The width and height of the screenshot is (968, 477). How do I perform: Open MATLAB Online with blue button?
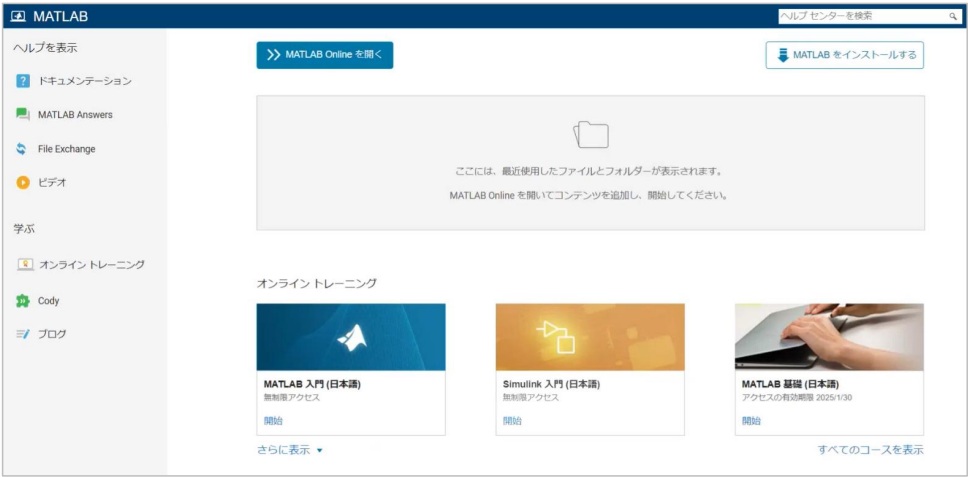pyautogui.click(x=324, y=55)
